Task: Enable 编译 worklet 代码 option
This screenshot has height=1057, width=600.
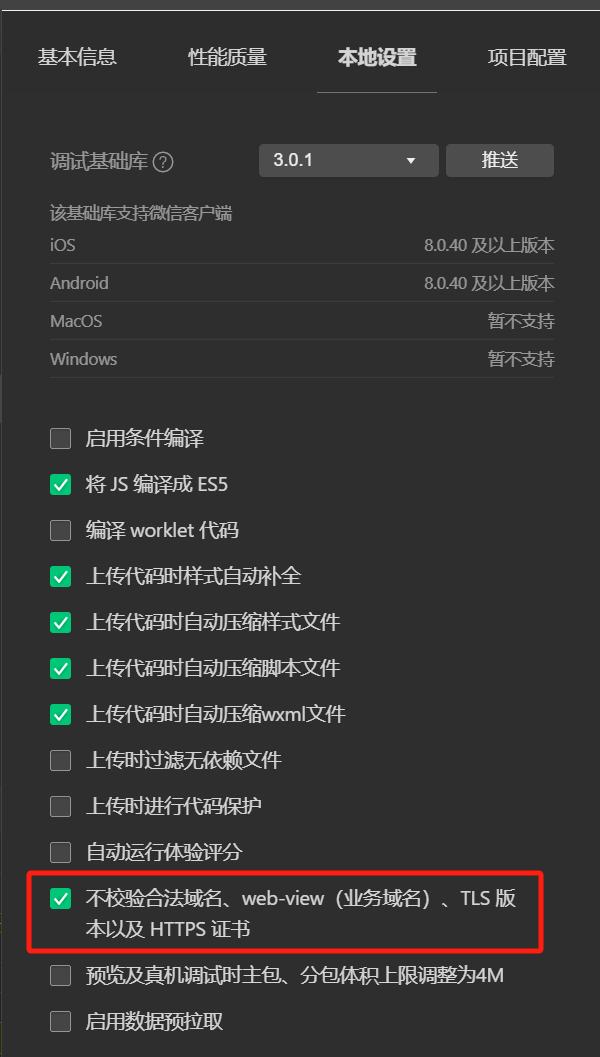Action: (x=61, y=531)
